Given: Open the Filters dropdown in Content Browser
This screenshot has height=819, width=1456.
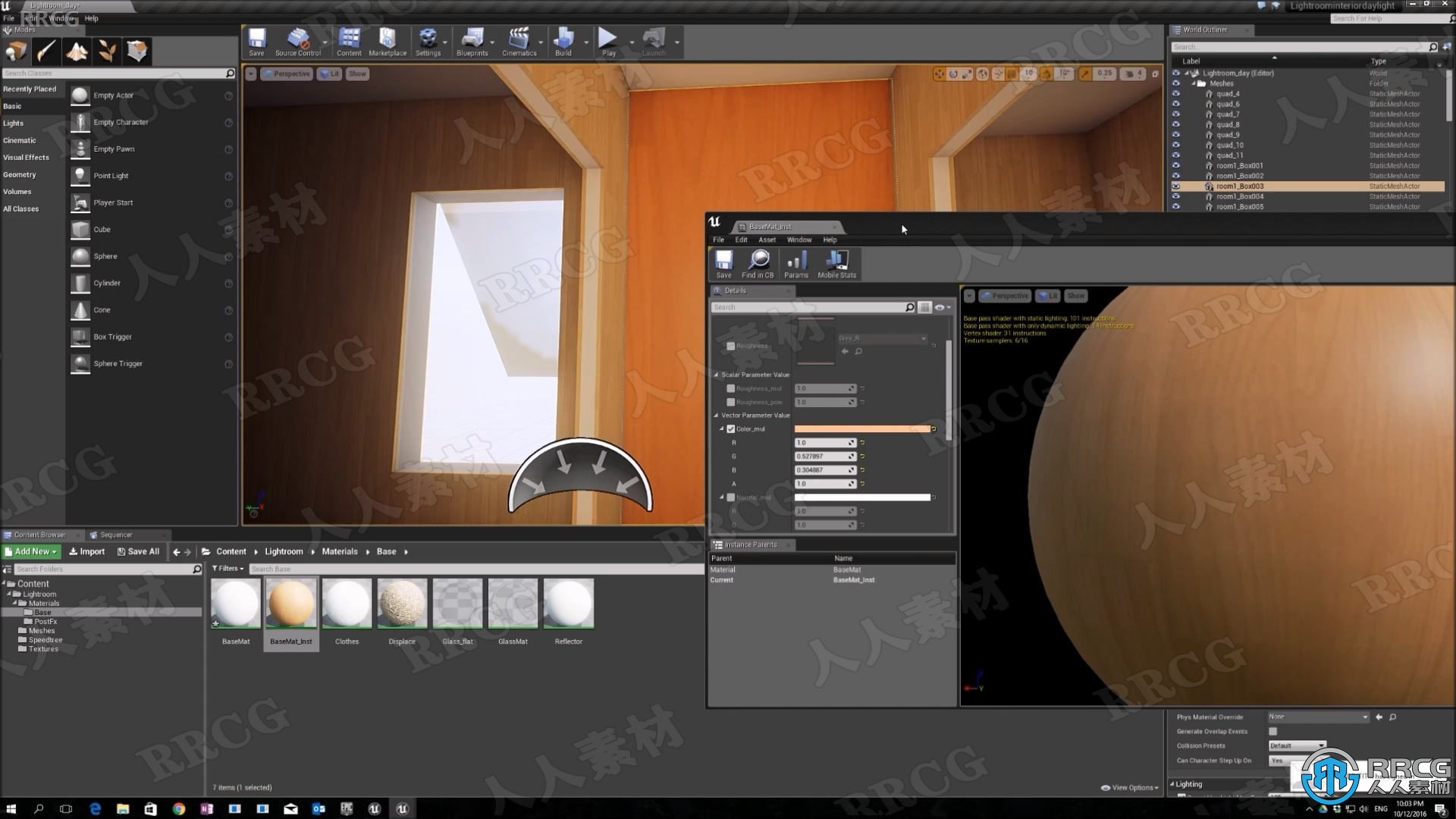Looking at the screenshot, I should tap(227, 568).
